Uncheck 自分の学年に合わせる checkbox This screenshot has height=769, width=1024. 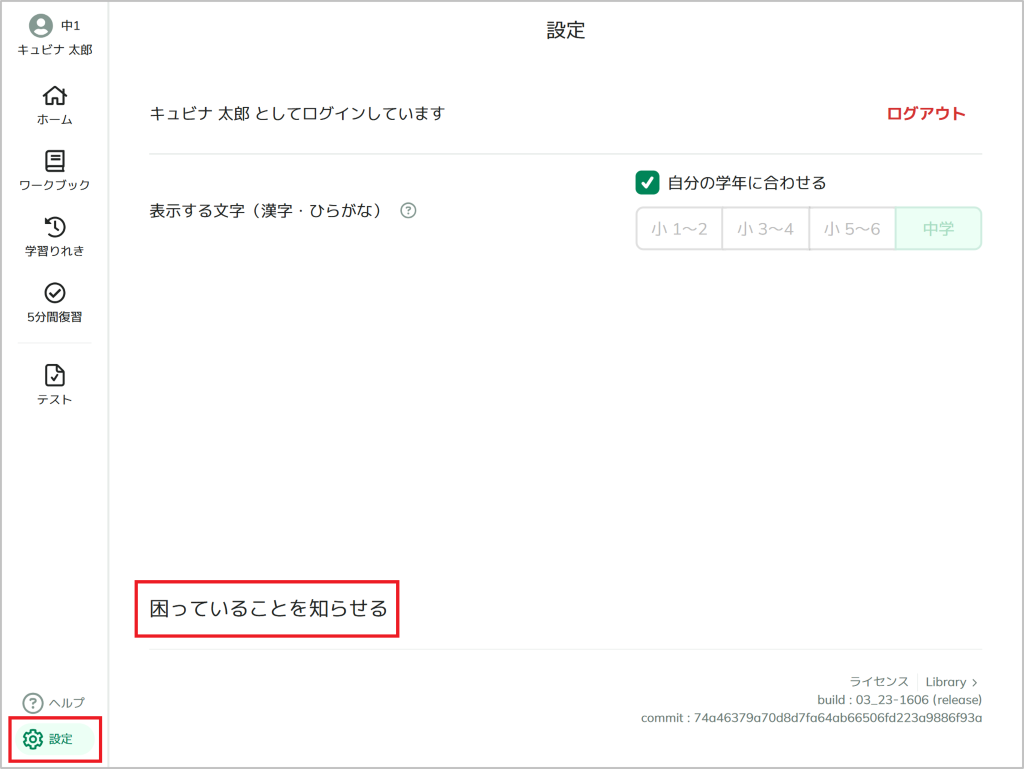647,183
